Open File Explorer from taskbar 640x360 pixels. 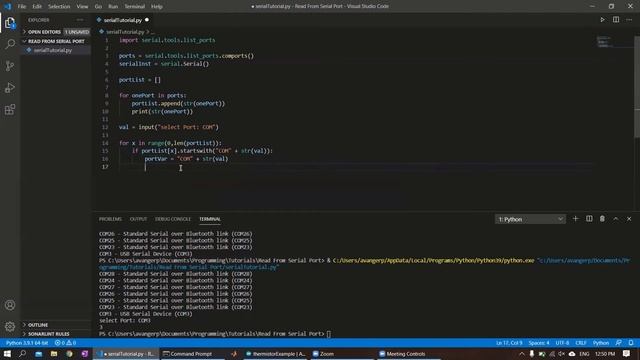[54, 353]
